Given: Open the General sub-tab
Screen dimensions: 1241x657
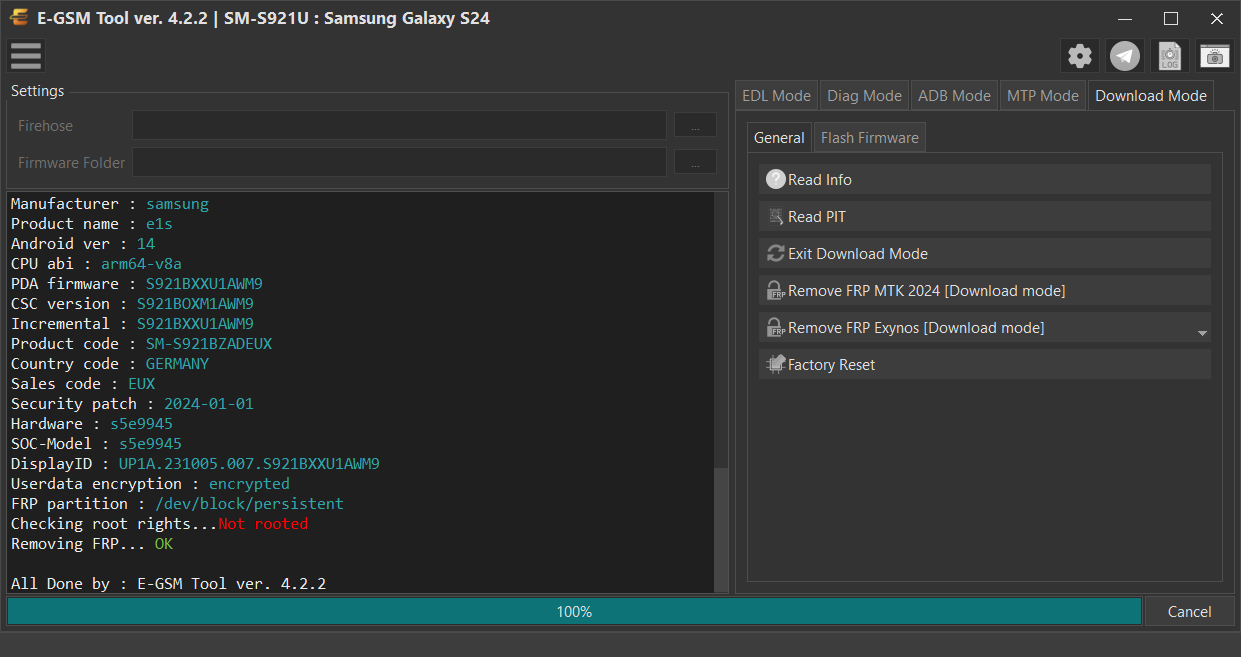Looking at the screenshot, I should pyautogui.click(x=779, y=138).
